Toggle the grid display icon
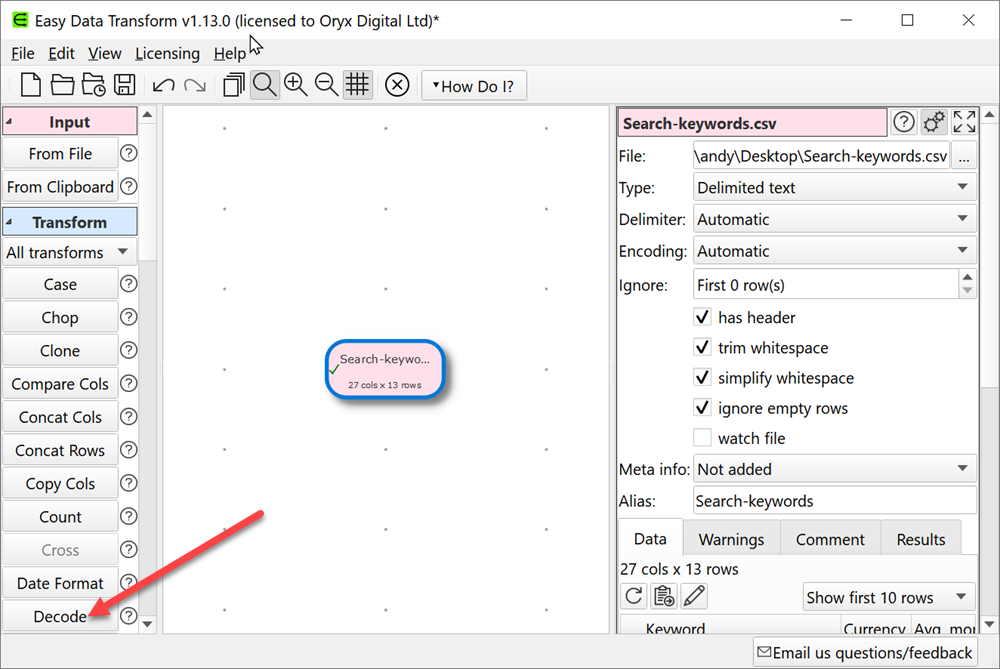 tap(357, 85)
